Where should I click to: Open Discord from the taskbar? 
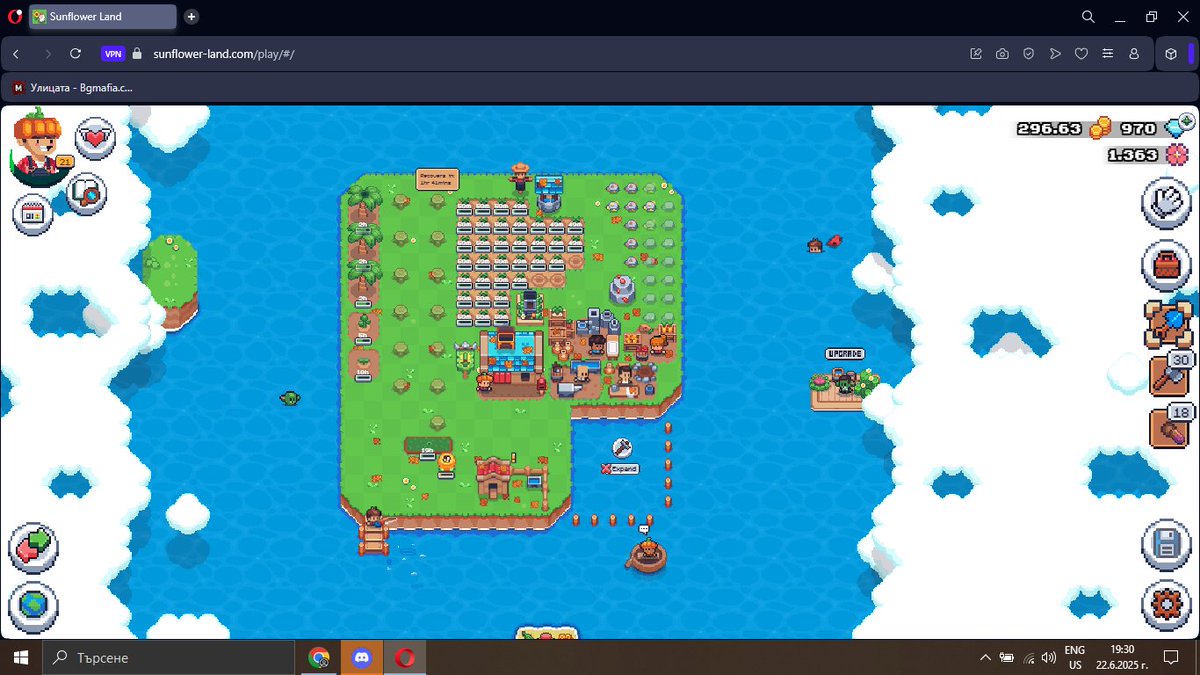362,657
